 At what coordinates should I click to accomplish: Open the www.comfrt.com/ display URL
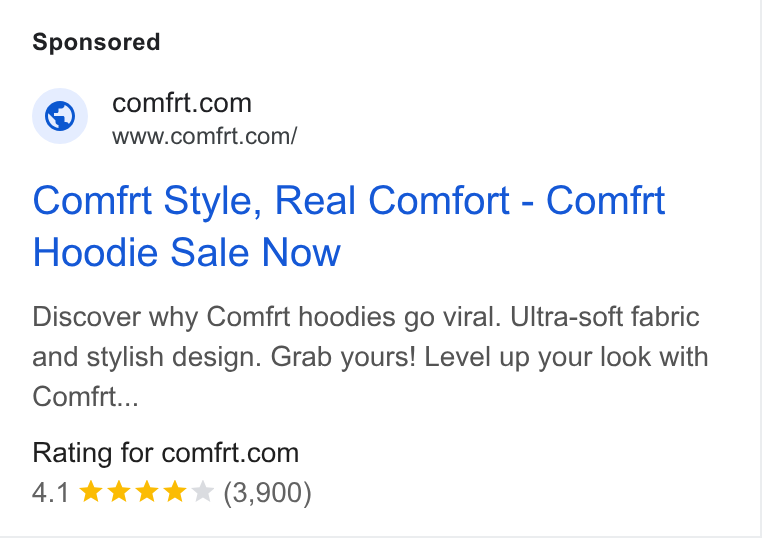205,136
